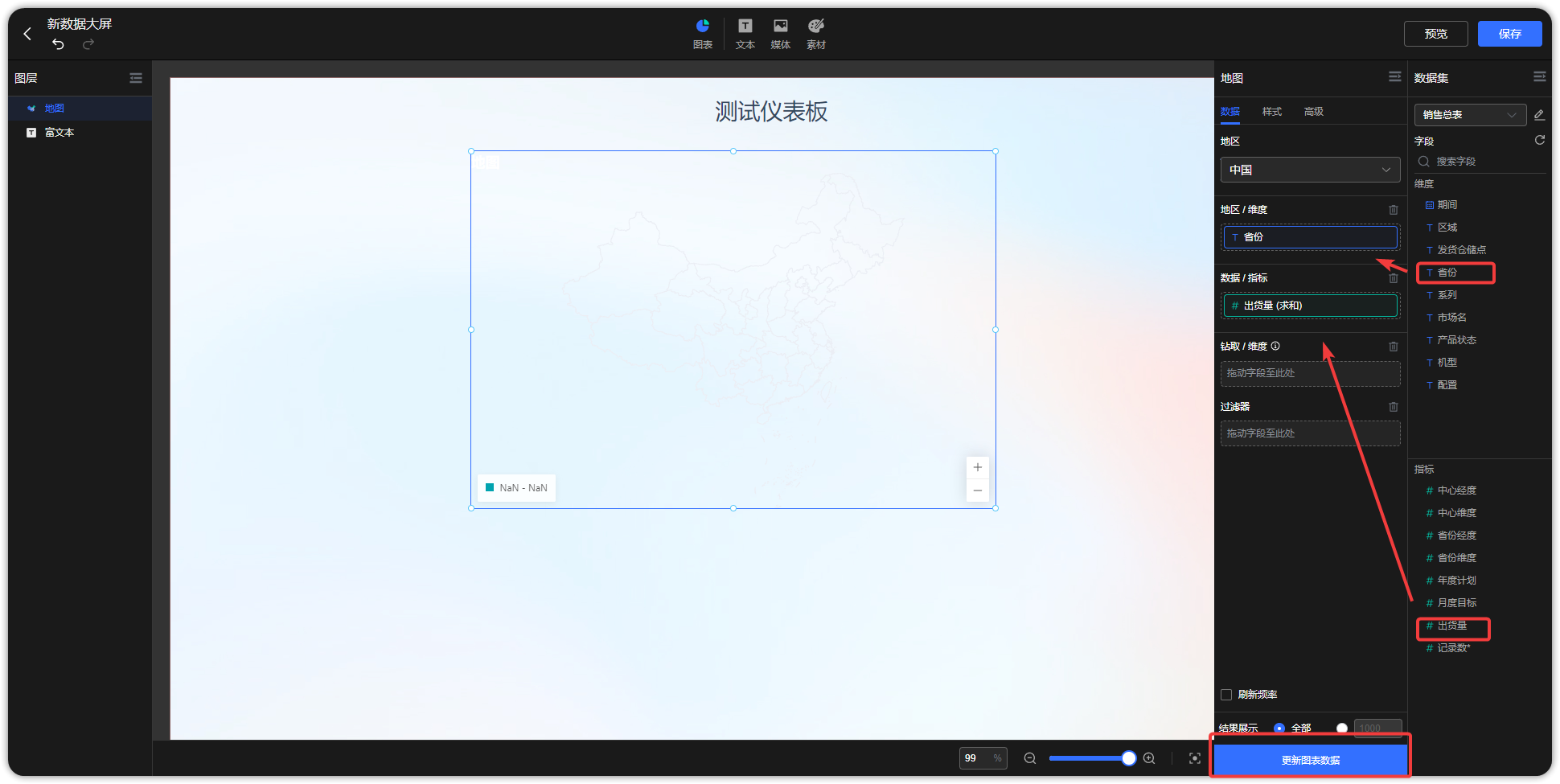
Task: Select the 省份 field chip in 地区 / 维度
Action: (1310, 237)
